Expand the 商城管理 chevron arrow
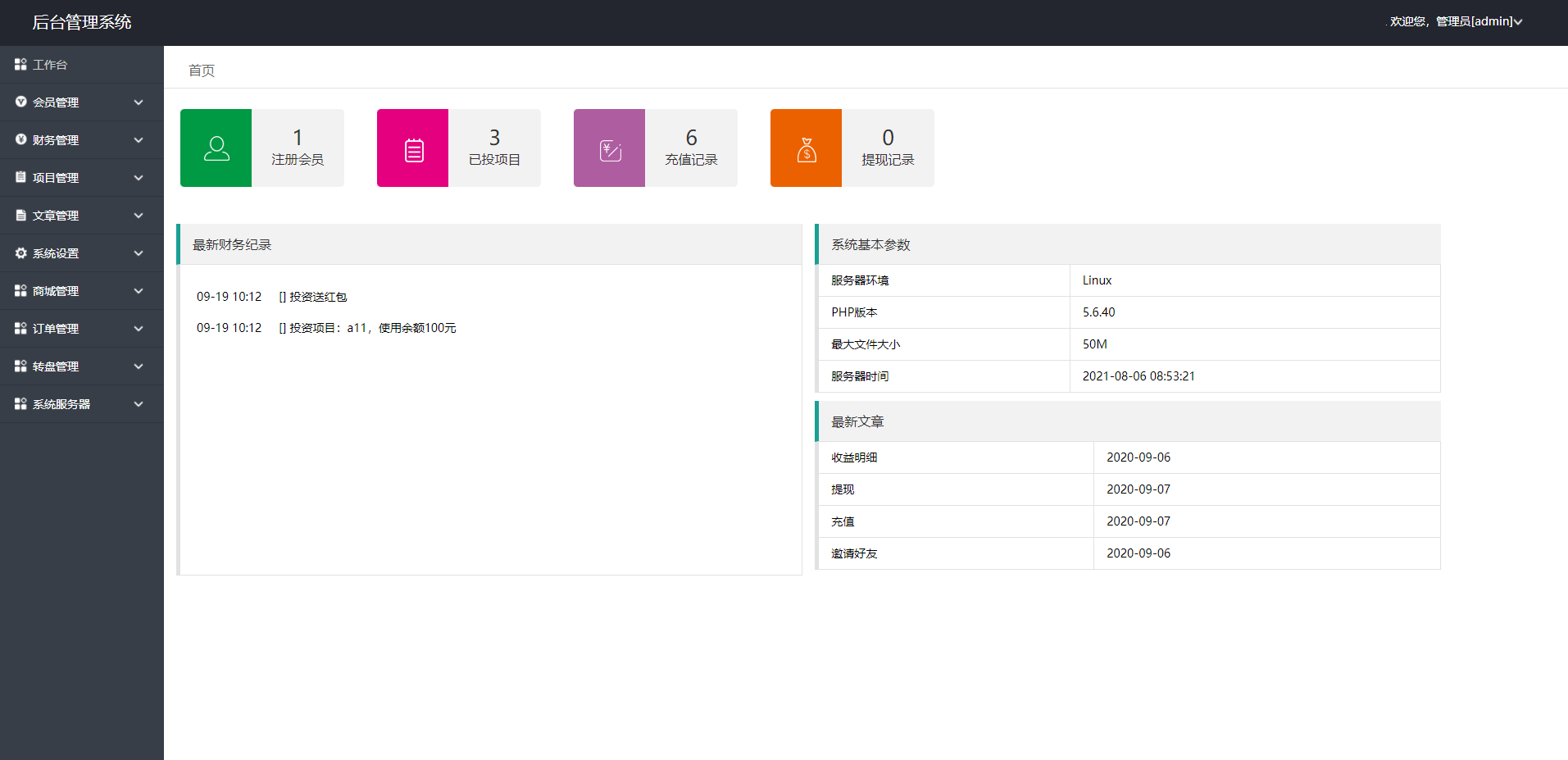The image size is (1568, 760). click(139, 291)
